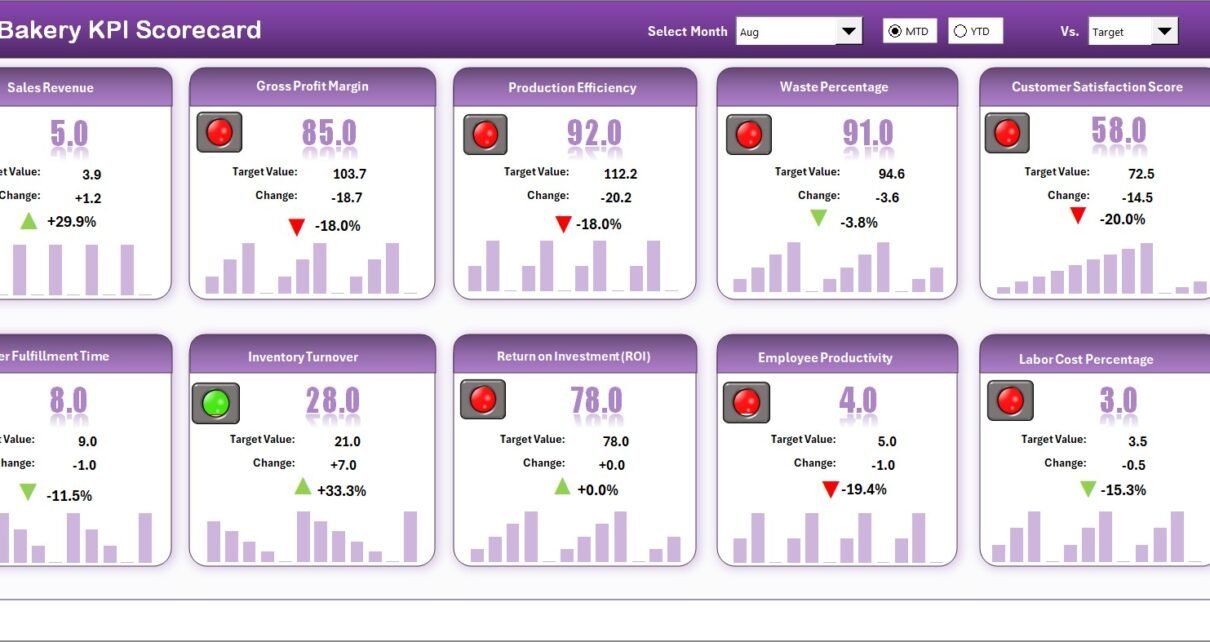Click the green status light on Inventory Turnover
1210x642 pixels.
(x=216, y=403)
